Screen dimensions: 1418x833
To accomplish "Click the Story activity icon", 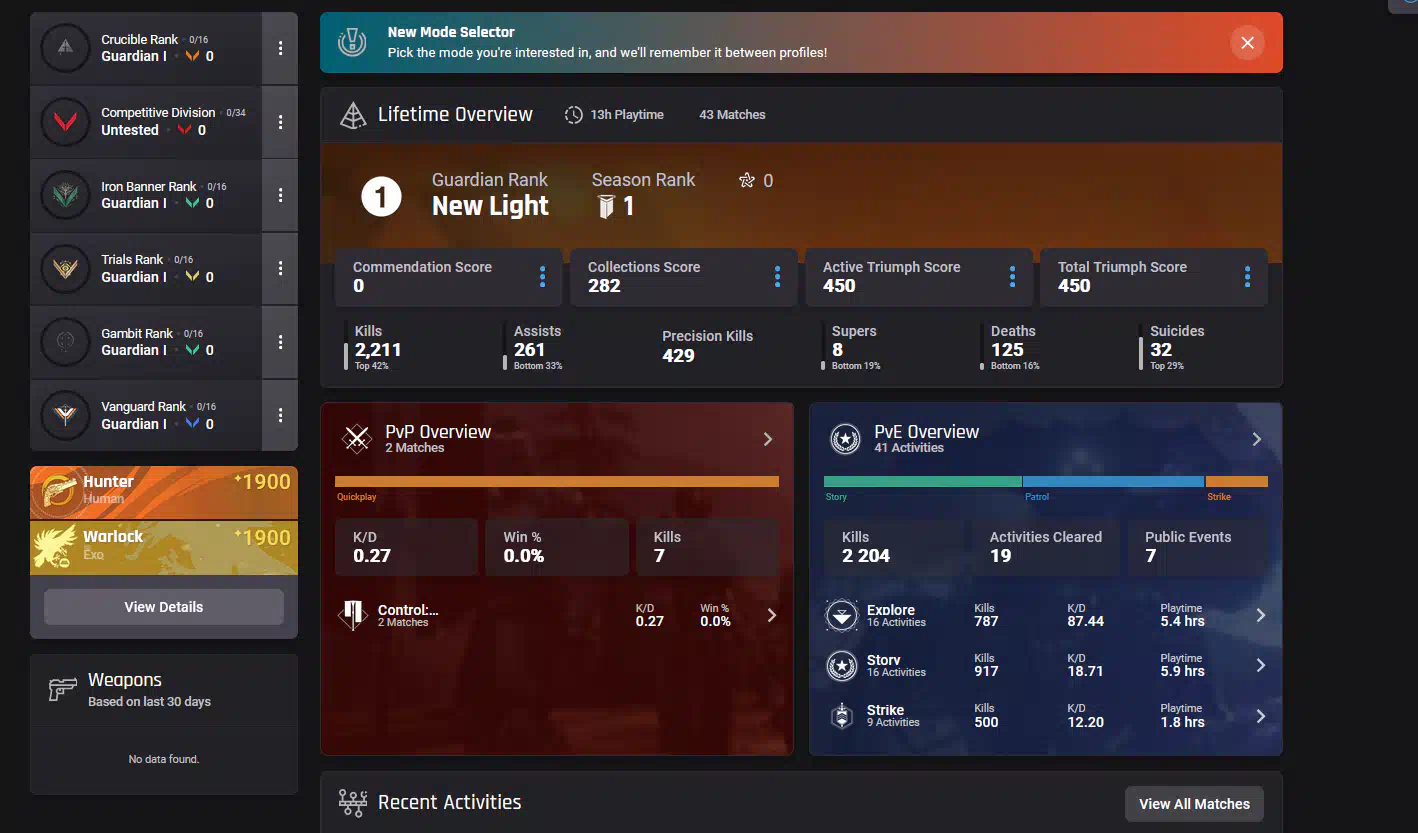I will tap(842, 666).
